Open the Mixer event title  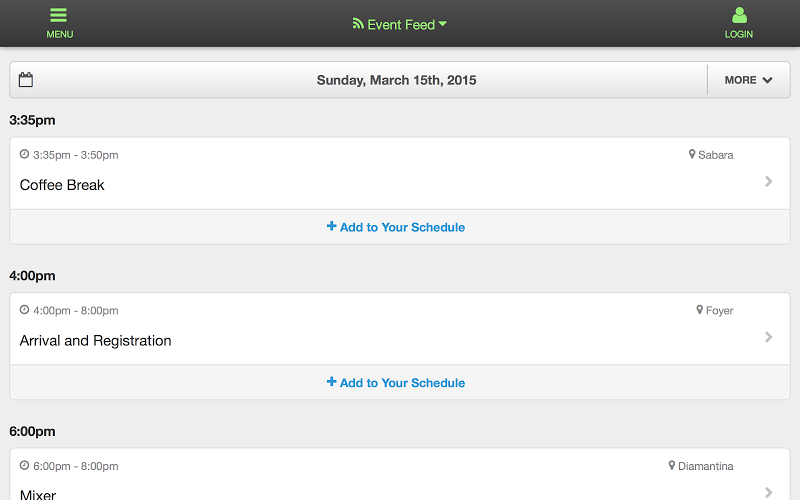click(x=38, y=494)
